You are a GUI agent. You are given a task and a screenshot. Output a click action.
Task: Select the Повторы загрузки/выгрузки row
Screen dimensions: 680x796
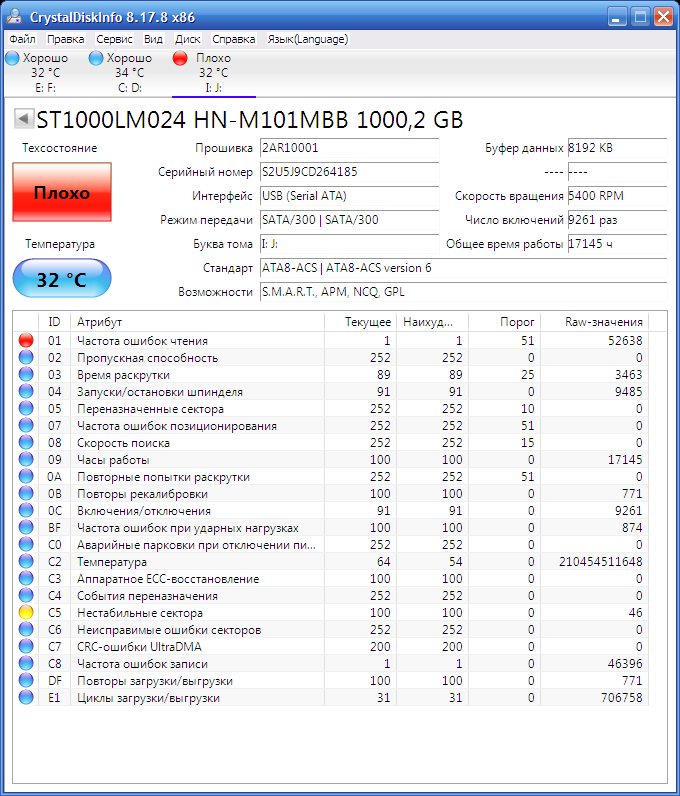(331, 681)
